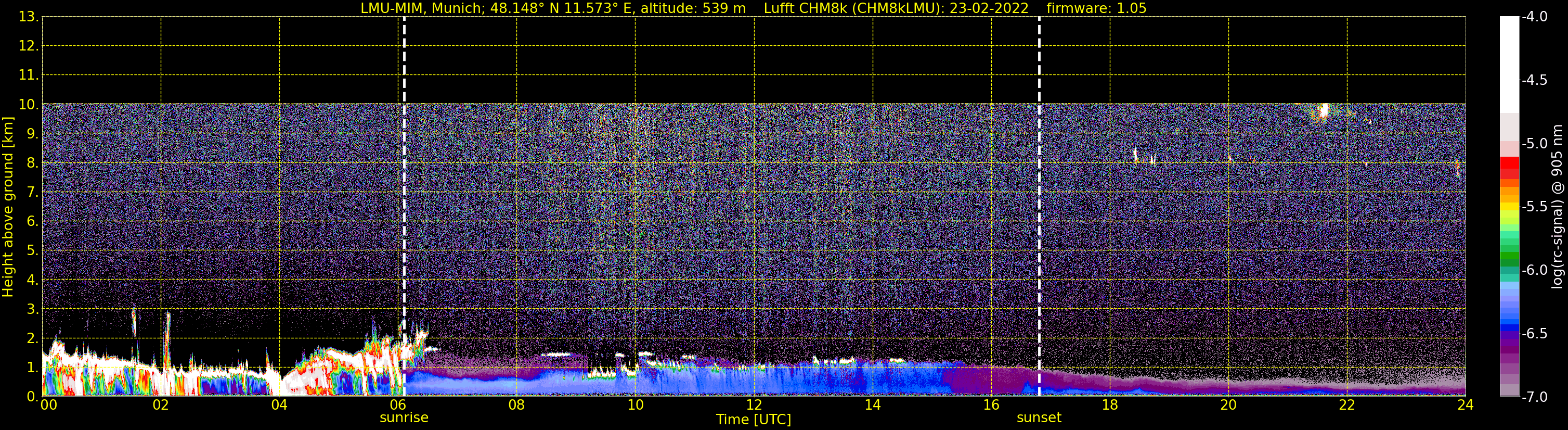
Task: Click the "Time [UTC]" axis label
Action: (x=754, y=420)
